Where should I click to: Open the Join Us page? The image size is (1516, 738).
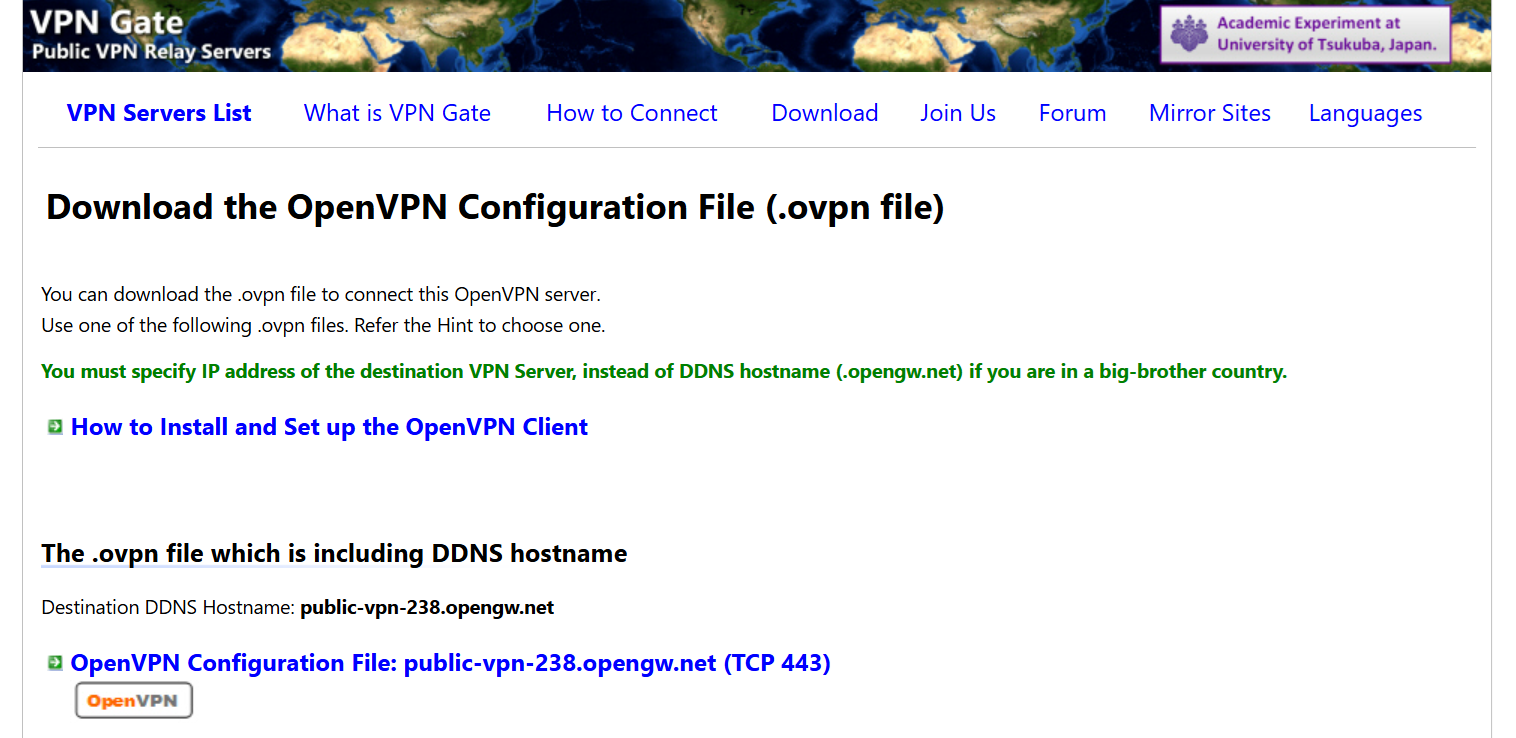pyautogui.click(x=957, y=113)
